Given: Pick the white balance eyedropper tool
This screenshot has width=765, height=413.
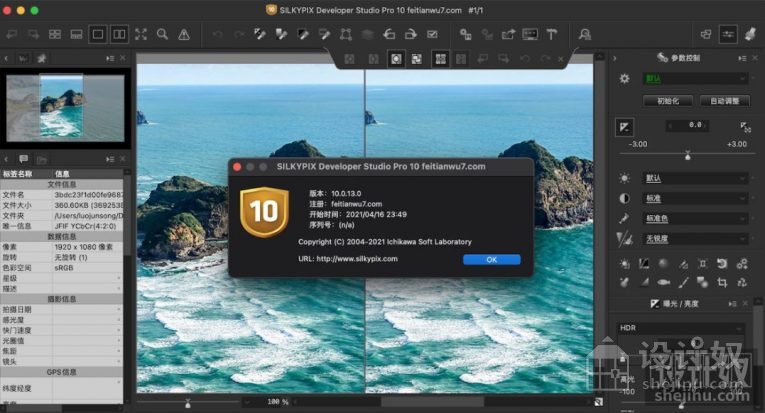Looking at the screenshot, I should pos(260,34).
